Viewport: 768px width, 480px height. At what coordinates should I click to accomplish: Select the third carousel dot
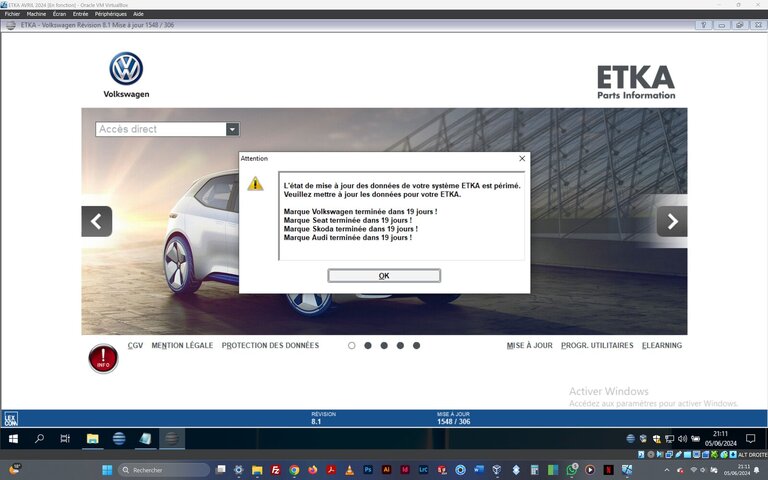384,346
